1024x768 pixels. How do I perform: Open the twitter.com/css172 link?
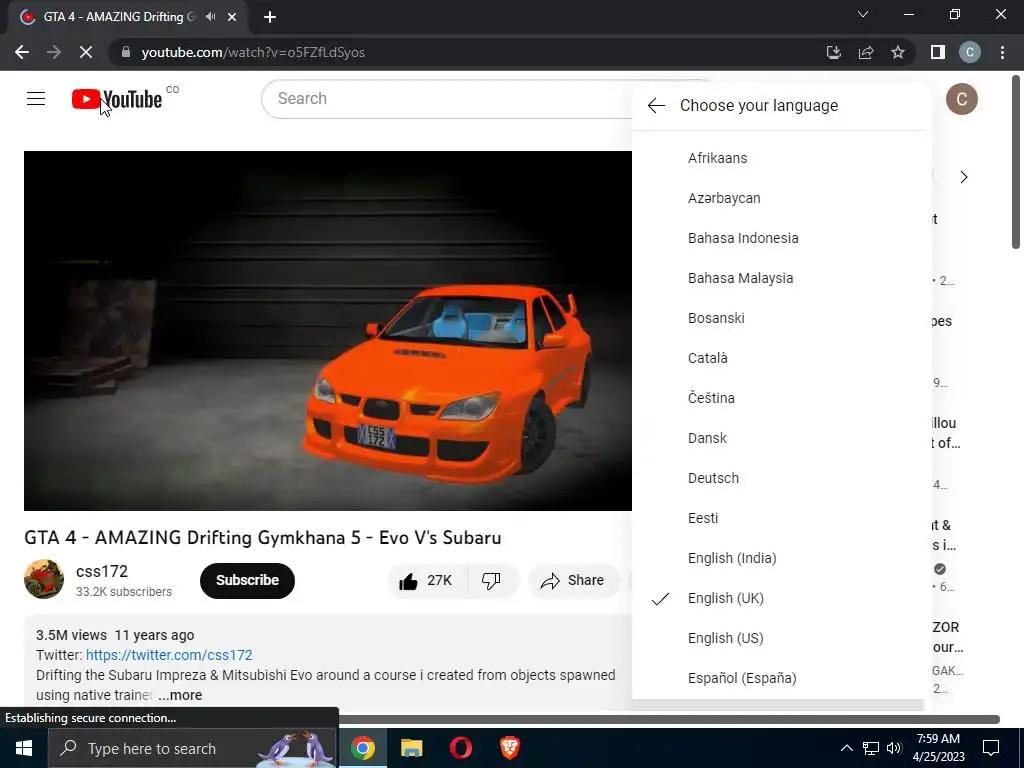pos(169,655)
